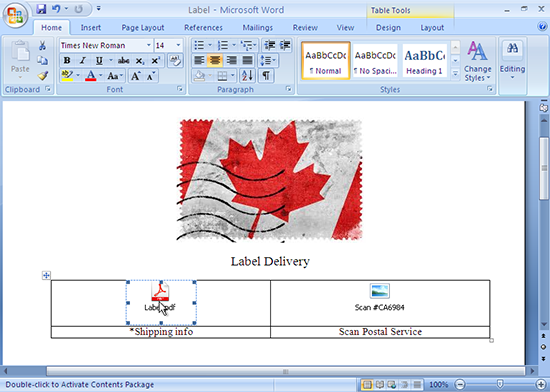Copy selection using Copy icon
The width and height of the screenshot is (550, 392).
[x=42, y=61]
